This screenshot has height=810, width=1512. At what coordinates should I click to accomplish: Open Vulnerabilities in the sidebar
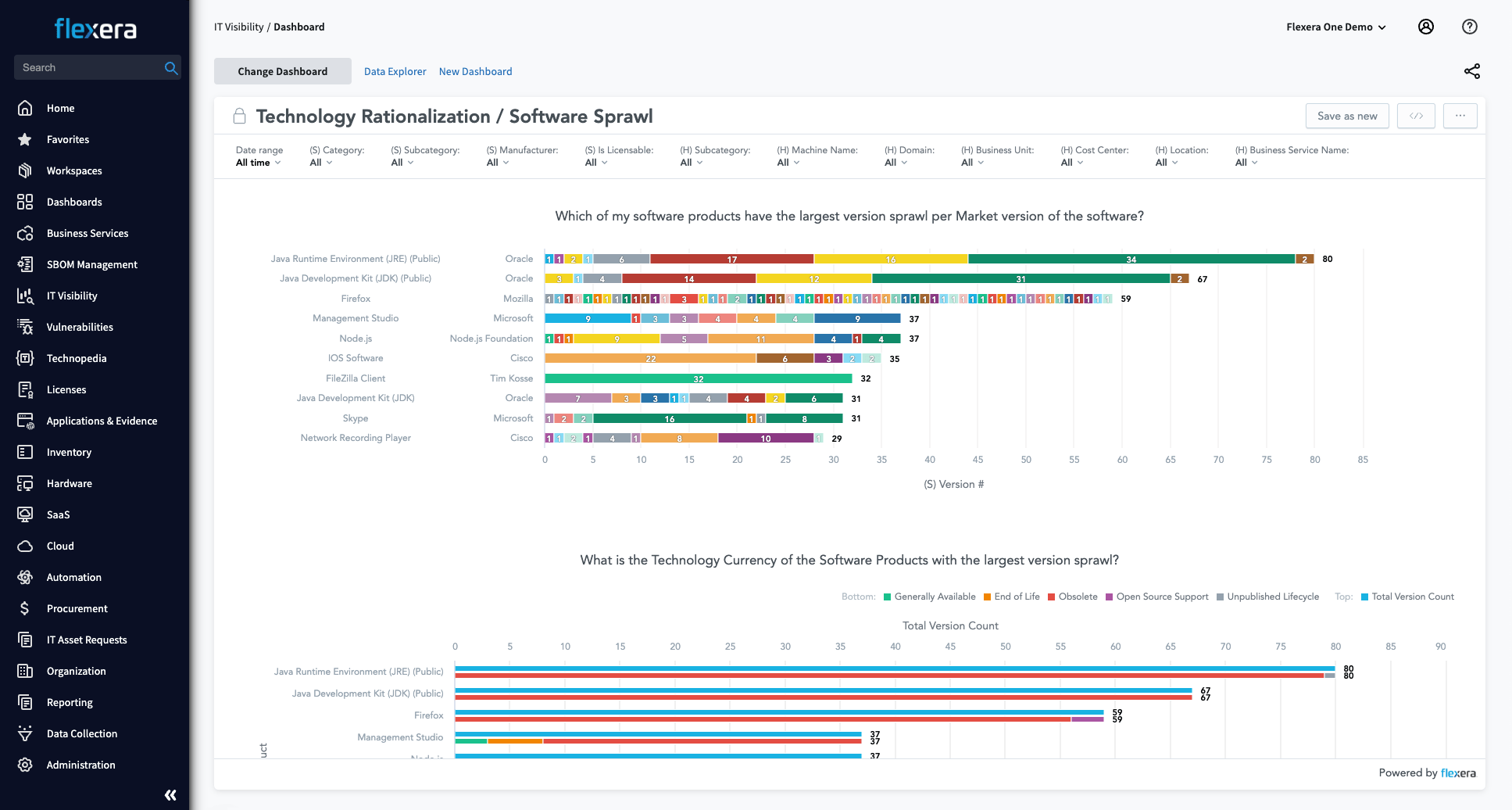80,327
